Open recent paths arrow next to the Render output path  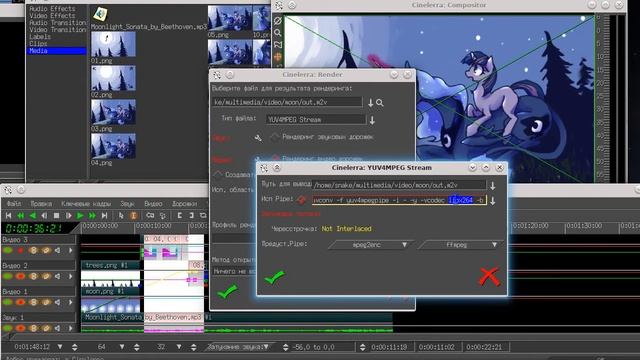click(370, 102)
